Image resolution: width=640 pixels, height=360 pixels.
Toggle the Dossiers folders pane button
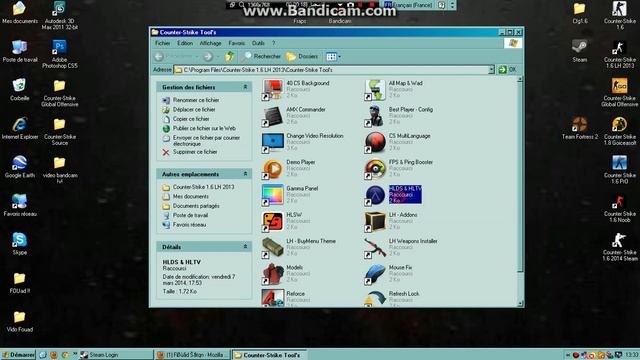[302, 56]
